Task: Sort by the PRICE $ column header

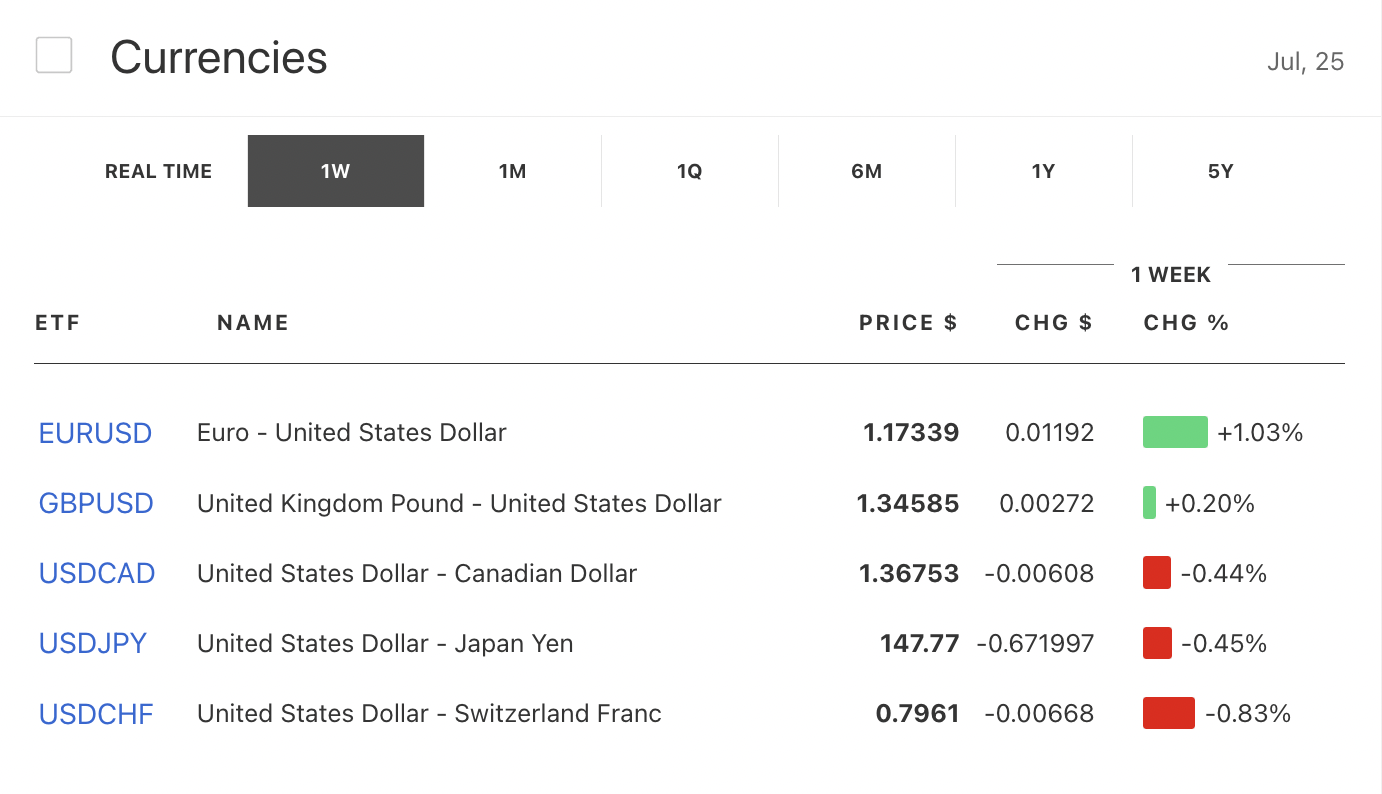Action: pyautogui.click(x=908, y=323)
